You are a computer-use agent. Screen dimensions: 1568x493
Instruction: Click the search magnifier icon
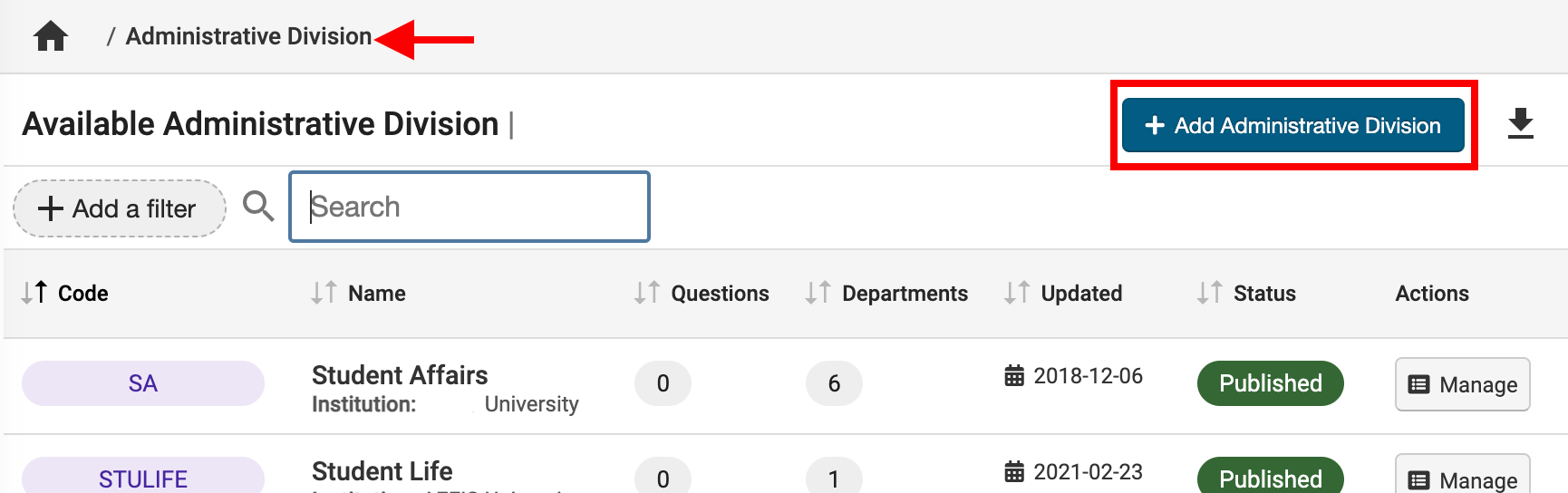click(x=258, y=207)
